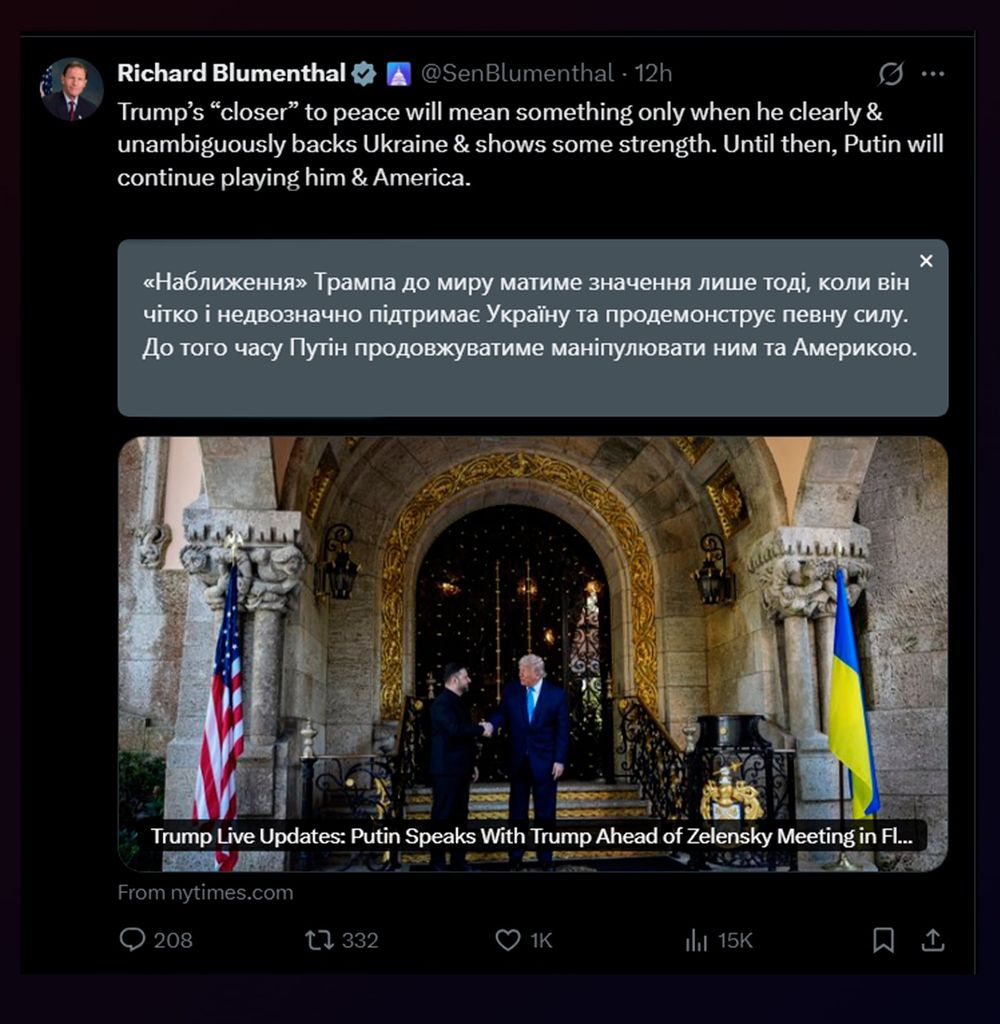Open the @SenBlumenthal handle link
The height and width of the screenshot is (1024, 1000).
(516, 73)
